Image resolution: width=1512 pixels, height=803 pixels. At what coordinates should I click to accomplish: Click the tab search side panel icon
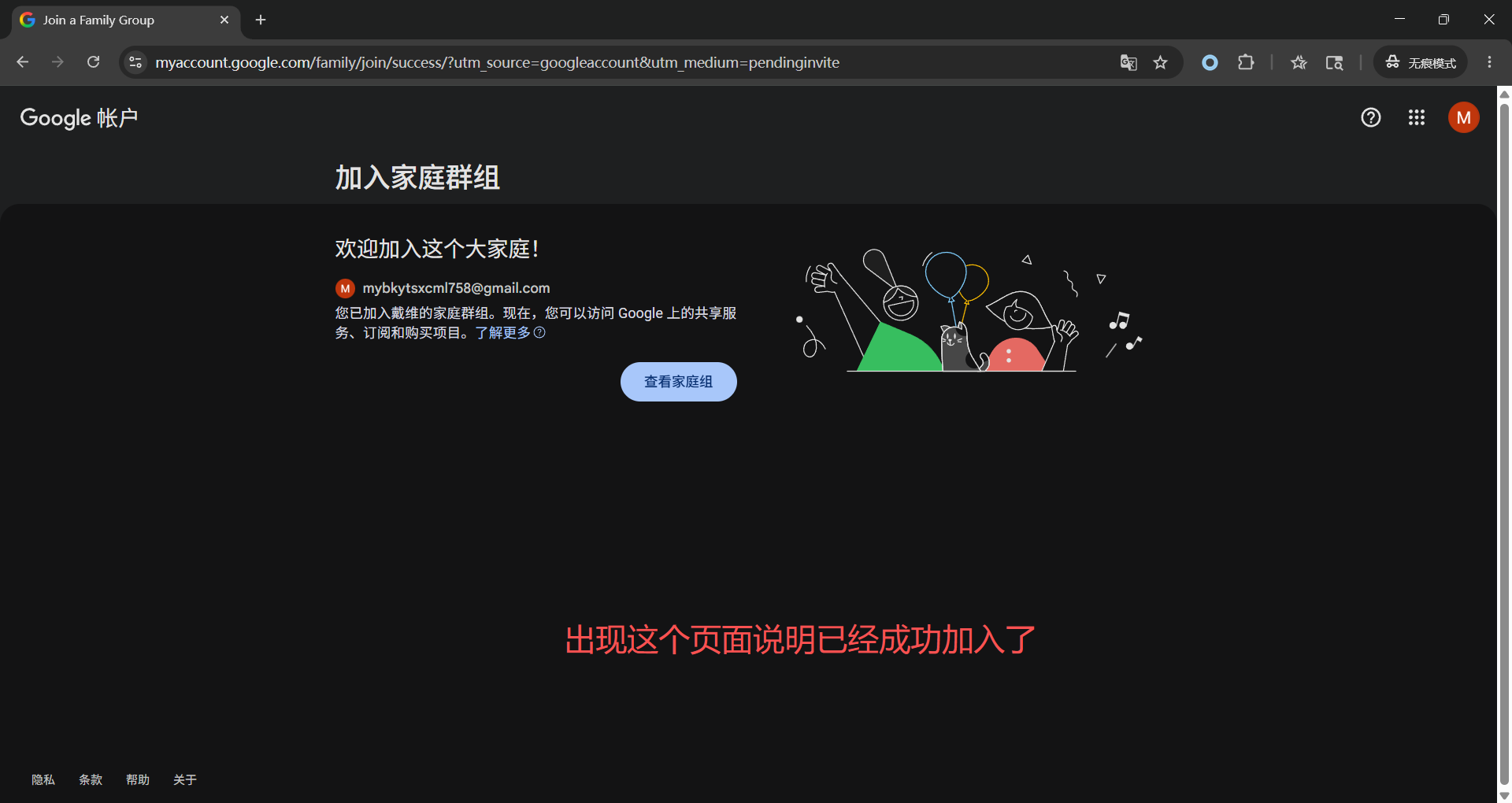click(1334, 62)
